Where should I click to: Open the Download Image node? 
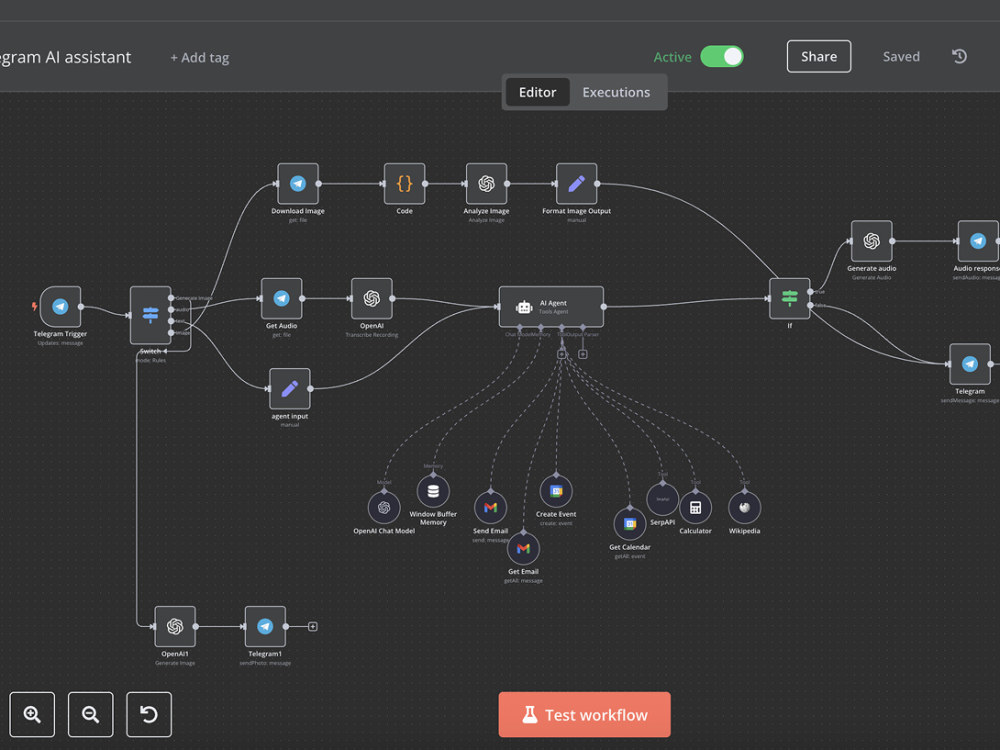click(x=298, y=184)
